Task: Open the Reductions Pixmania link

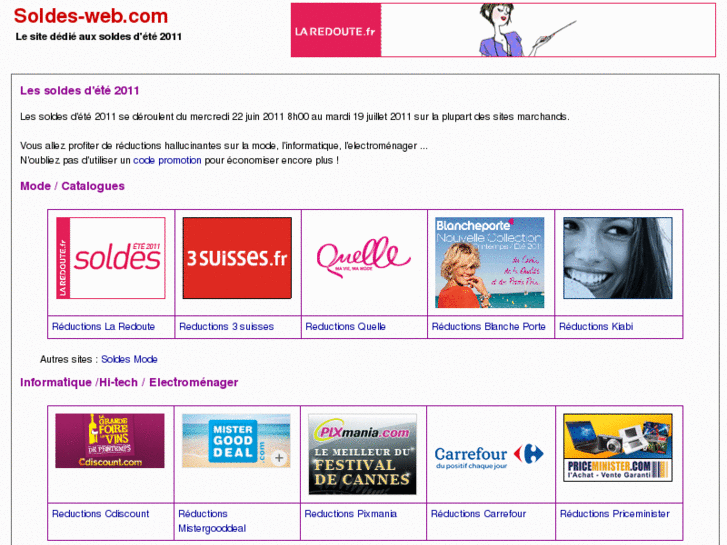Action: [x=351, y=514]
